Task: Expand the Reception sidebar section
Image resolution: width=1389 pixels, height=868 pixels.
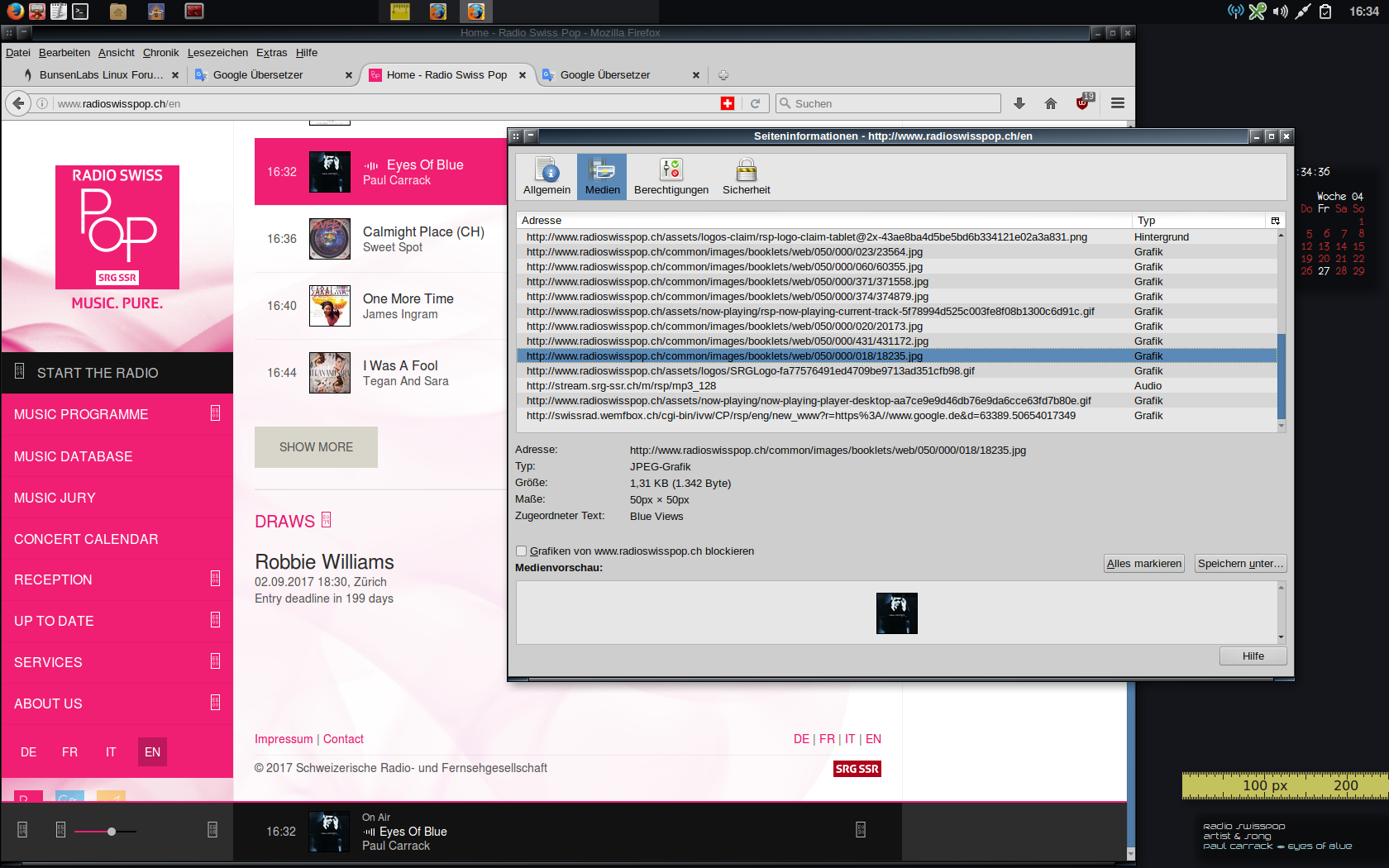Action: [x=215, y=579]
